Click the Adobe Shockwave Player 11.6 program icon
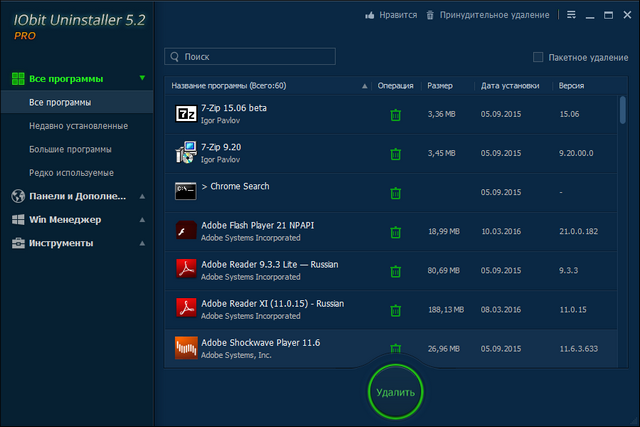Screen dimensions: 640x427 [x=186, y=347]
